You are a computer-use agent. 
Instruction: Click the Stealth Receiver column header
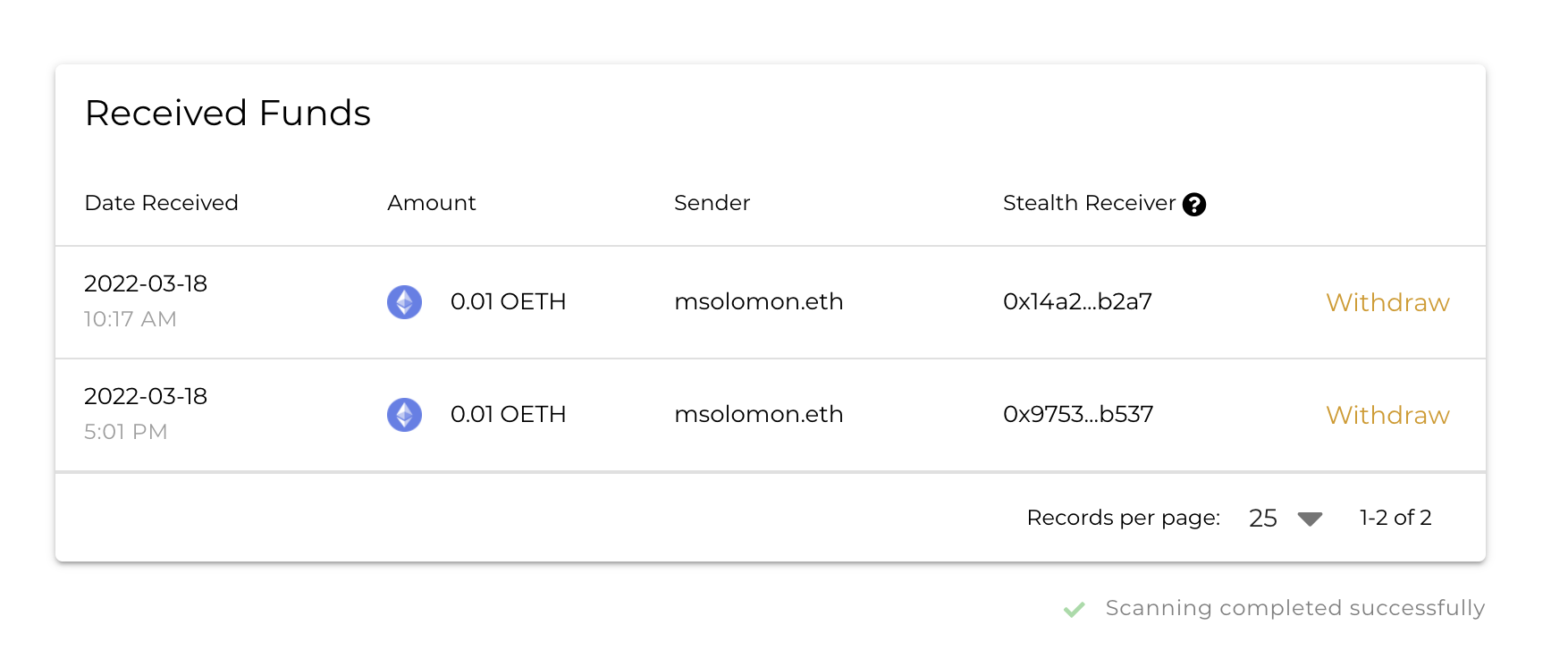[1089, 203]
